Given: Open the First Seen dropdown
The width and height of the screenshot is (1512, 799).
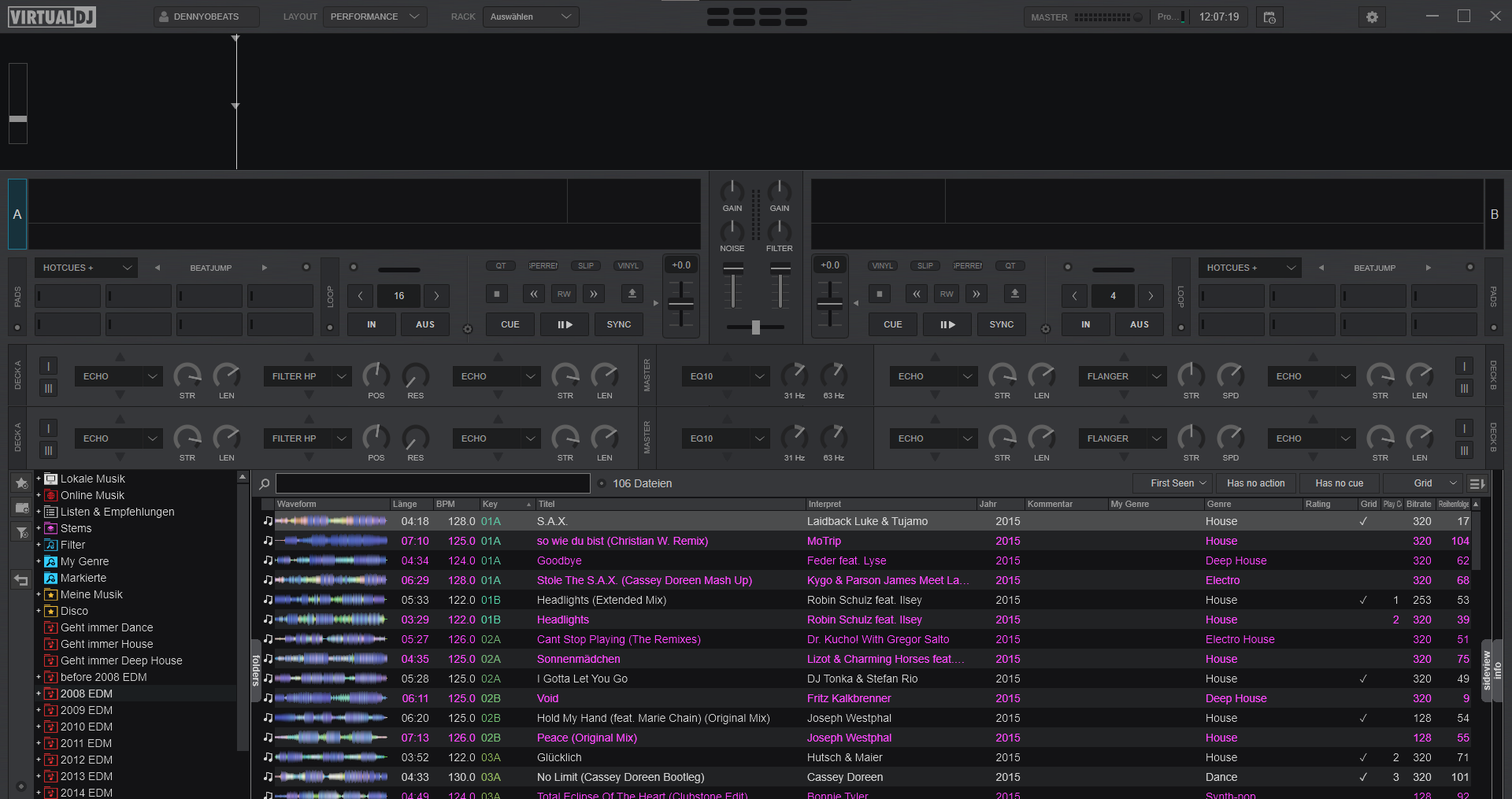Looking at the screenshot, I should pyautogui.click(x=1173, y=483).
